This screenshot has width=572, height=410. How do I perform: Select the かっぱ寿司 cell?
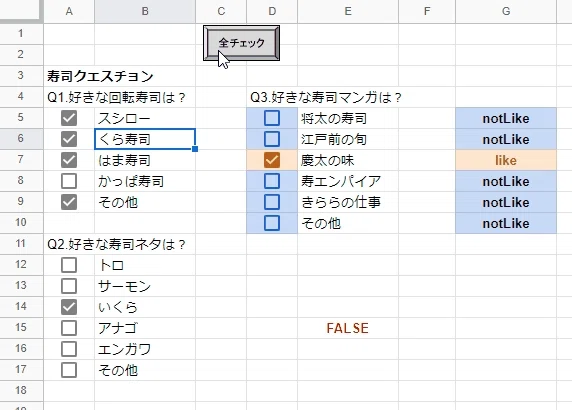[x=145, y=181]
